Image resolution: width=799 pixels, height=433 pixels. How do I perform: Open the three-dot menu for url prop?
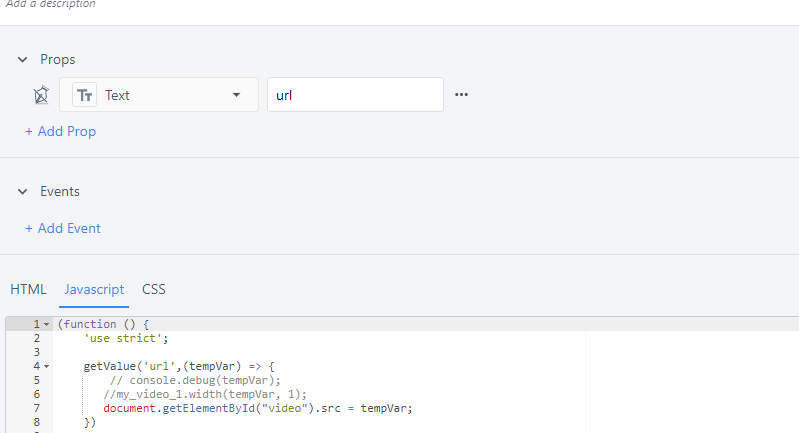[x=461, y=95]
